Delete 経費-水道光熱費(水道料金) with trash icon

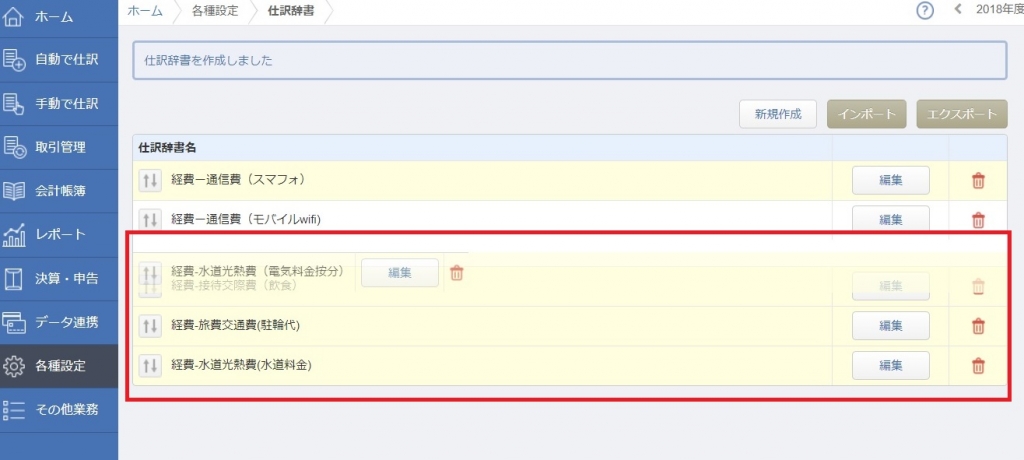pos(978,366)
